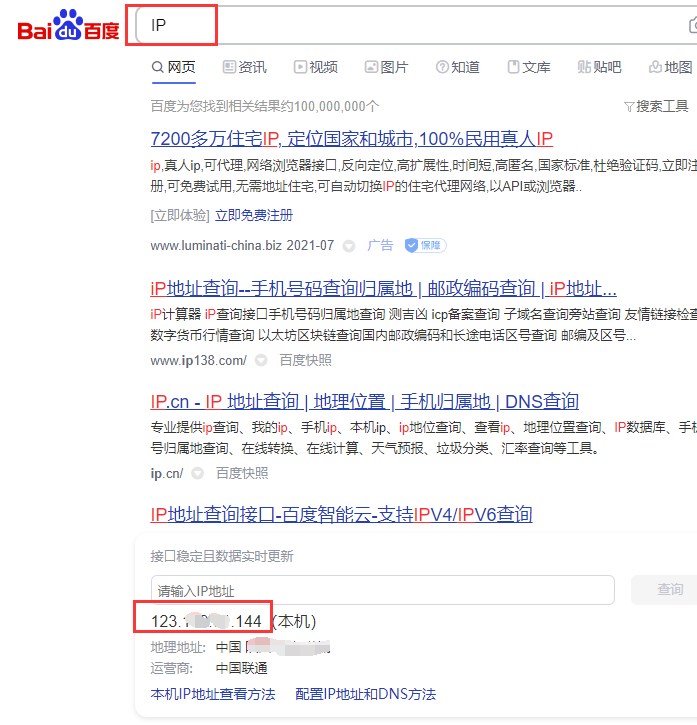
Task: Click the 保障 shield badge
Action: (x=426, y=245)
